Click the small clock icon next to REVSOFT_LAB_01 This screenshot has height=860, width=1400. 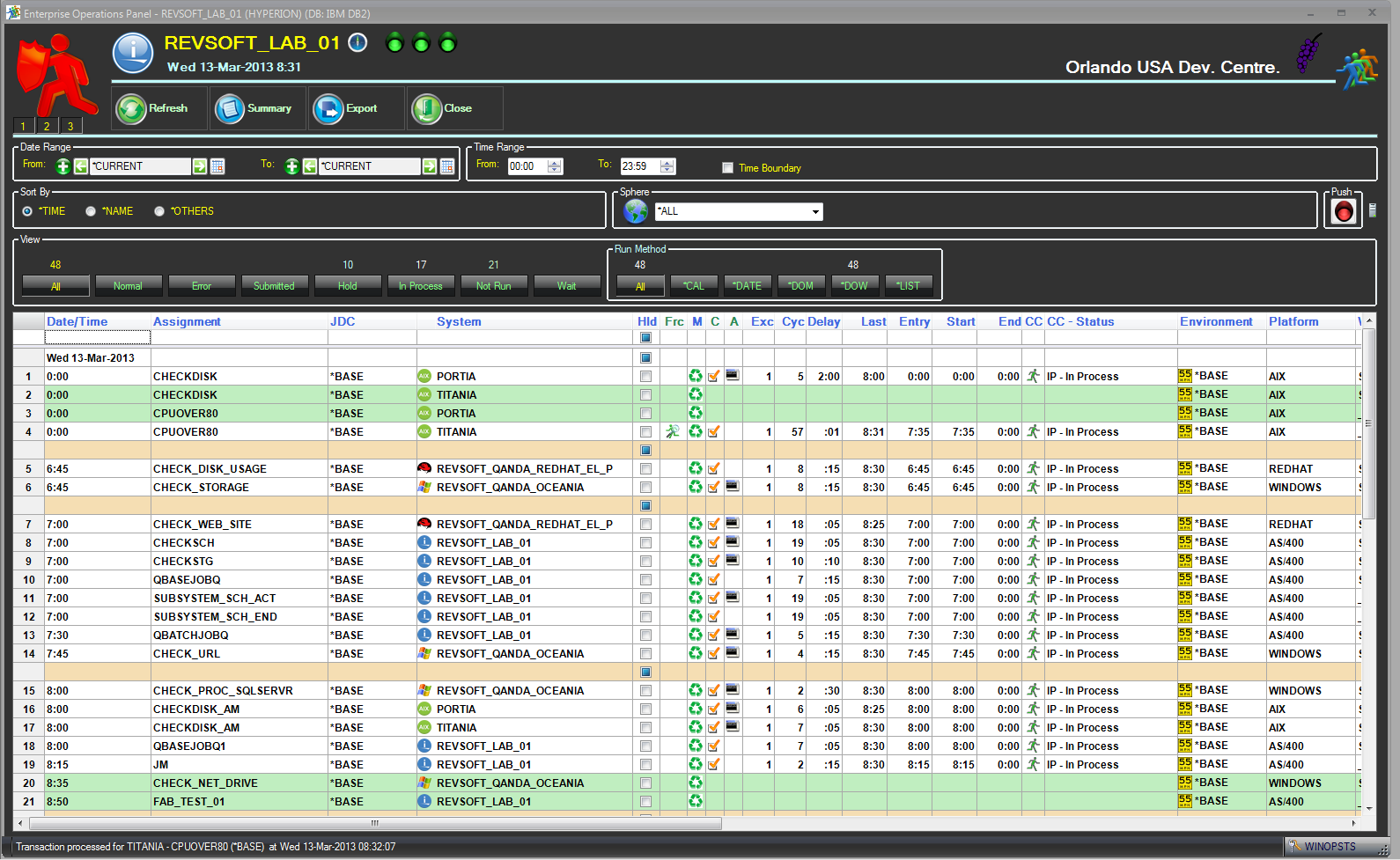[357, 43]
